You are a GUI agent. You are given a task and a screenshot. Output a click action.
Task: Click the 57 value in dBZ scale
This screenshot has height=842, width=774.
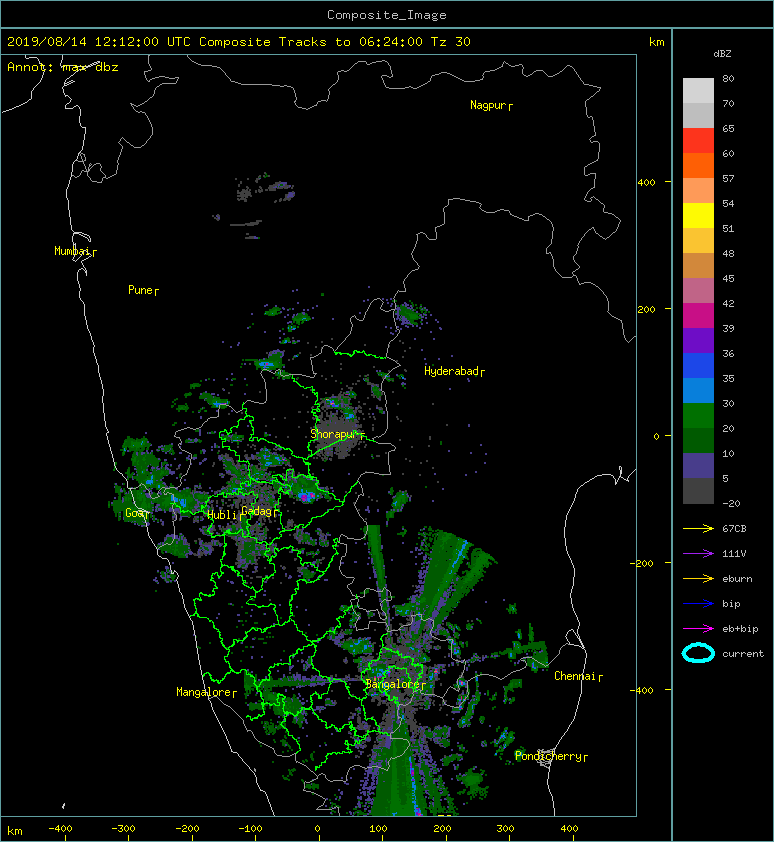point(728,178)
